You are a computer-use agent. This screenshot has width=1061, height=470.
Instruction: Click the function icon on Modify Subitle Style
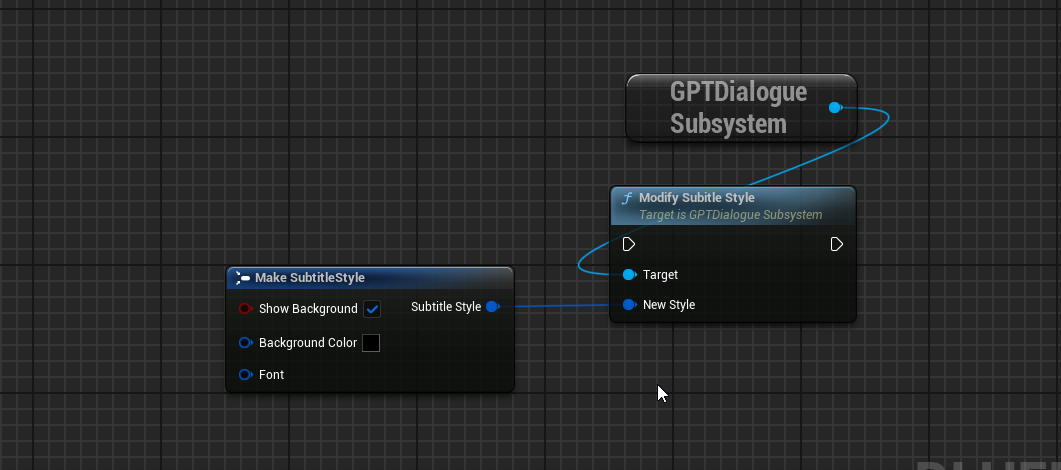pos(627,198)
